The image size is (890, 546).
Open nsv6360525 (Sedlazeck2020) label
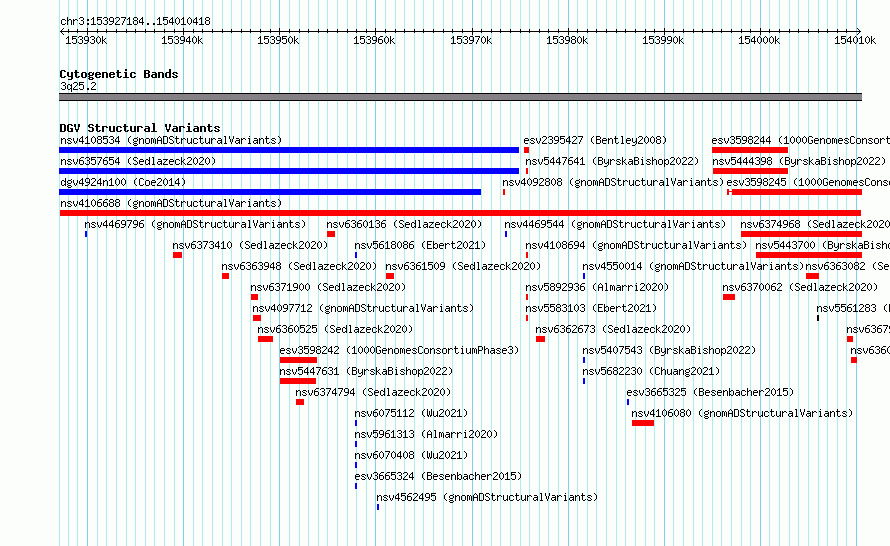335,329
